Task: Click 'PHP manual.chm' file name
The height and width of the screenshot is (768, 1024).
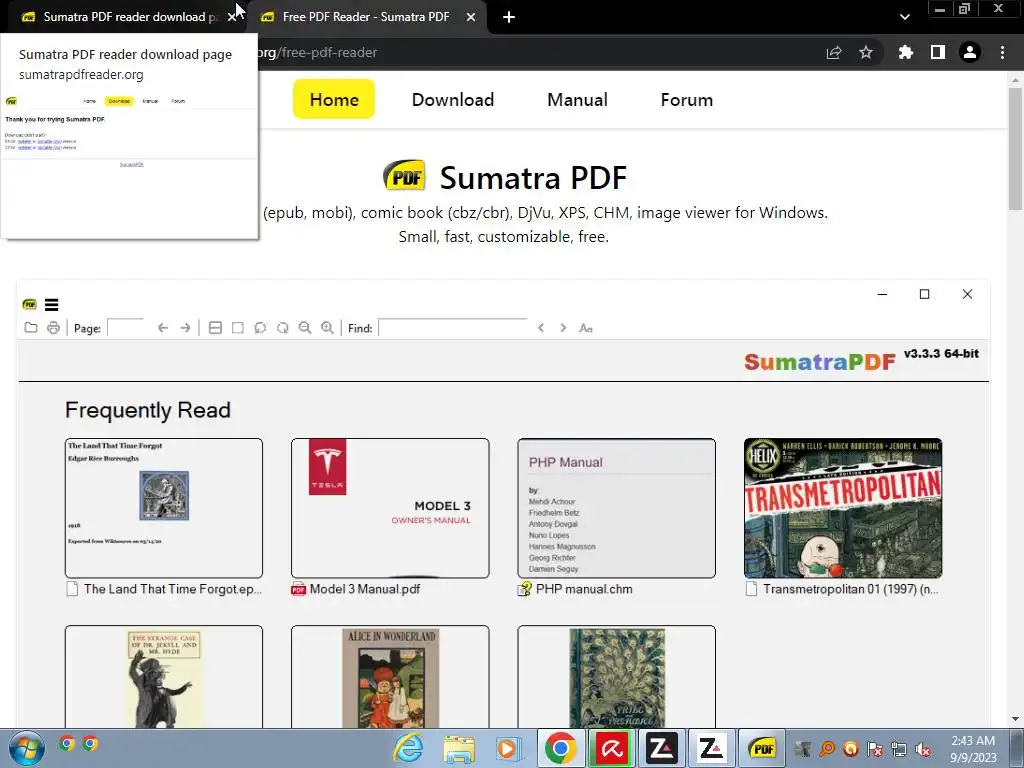Action: (584, 589)
